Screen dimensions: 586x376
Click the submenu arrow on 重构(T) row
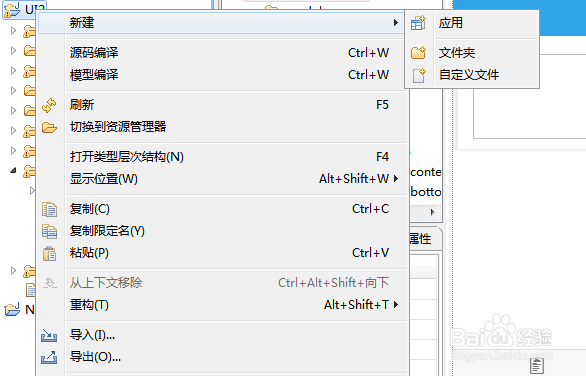(x=395, y=305)
